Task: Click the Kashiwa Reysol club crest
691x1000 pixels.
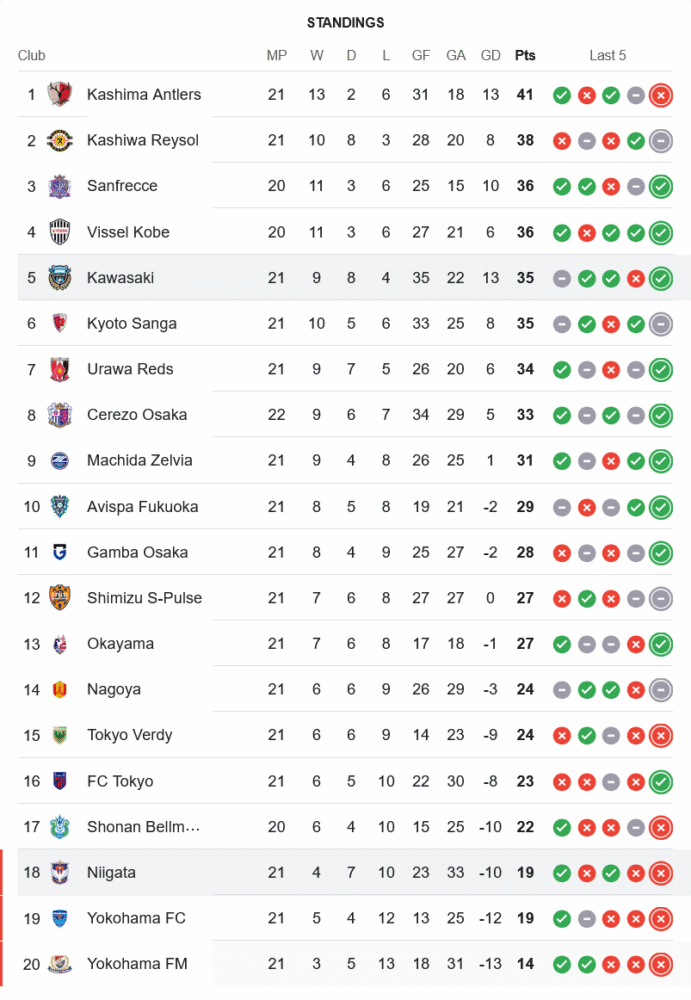Action: (x=60, y=141)
